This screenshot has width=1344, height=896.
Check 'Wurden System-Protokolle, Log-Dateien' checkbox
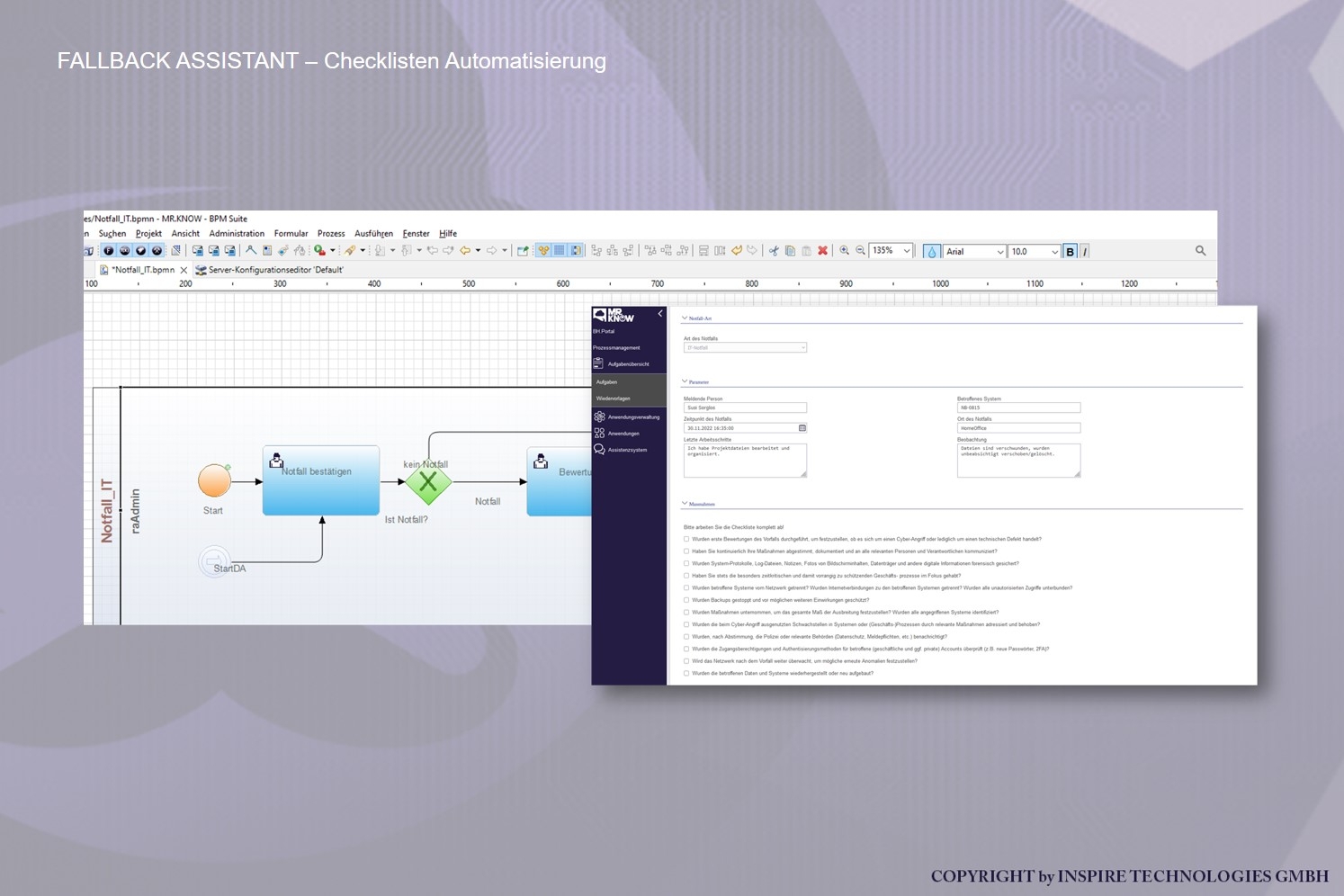click(x=686, y=563)
